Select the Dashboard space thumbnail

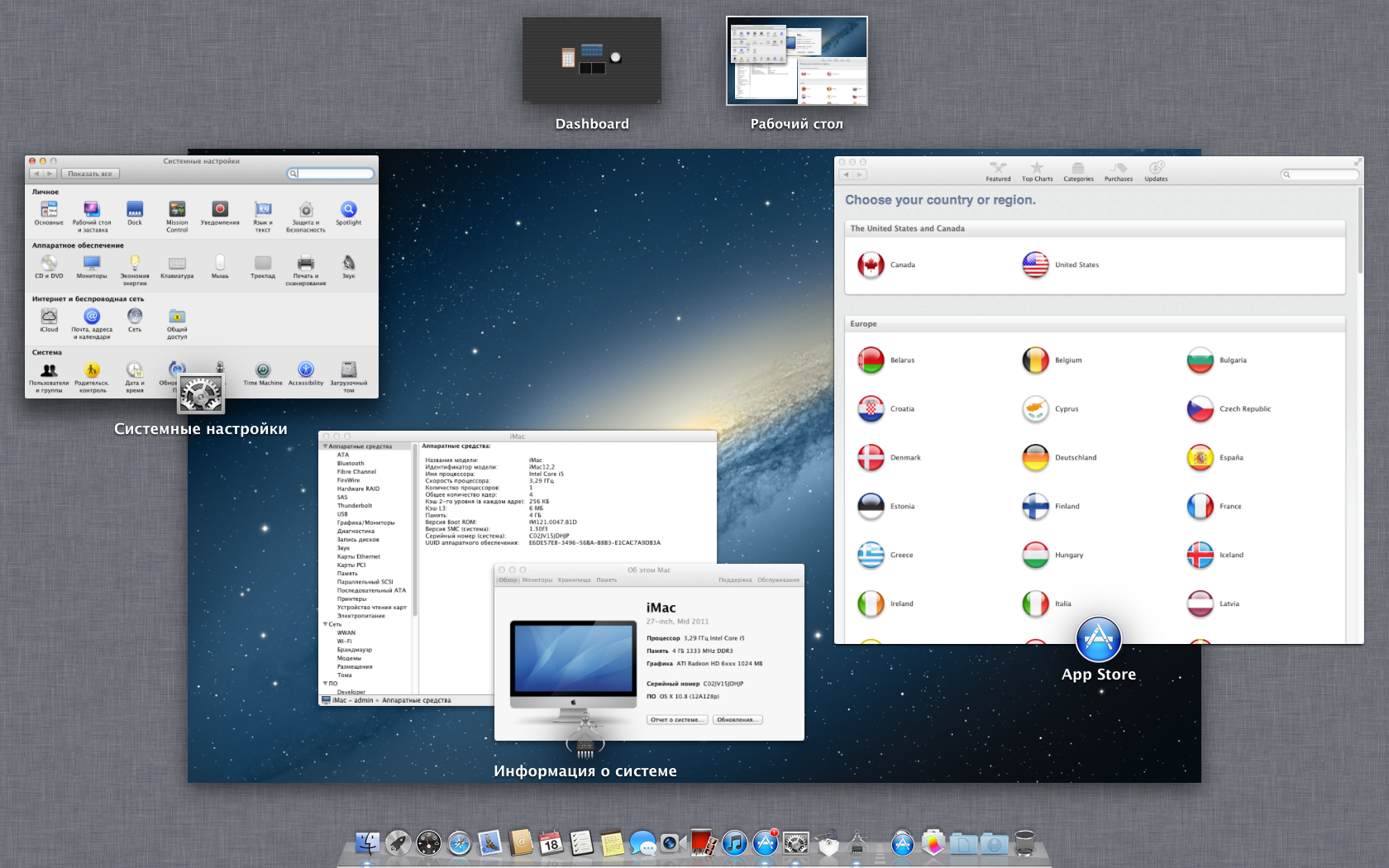click(592, 60)
